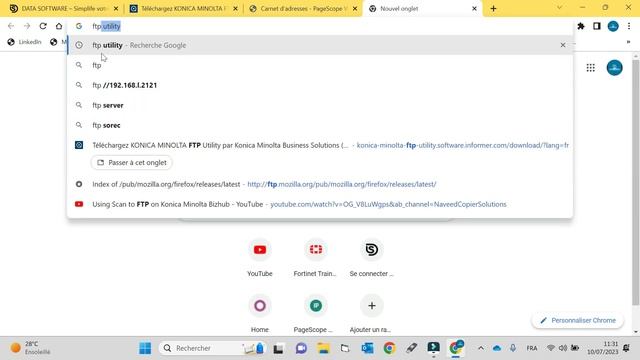Open the Google account avatar on page
The width and height of the screenshot is (640, 360).
[x=614, y=68]
